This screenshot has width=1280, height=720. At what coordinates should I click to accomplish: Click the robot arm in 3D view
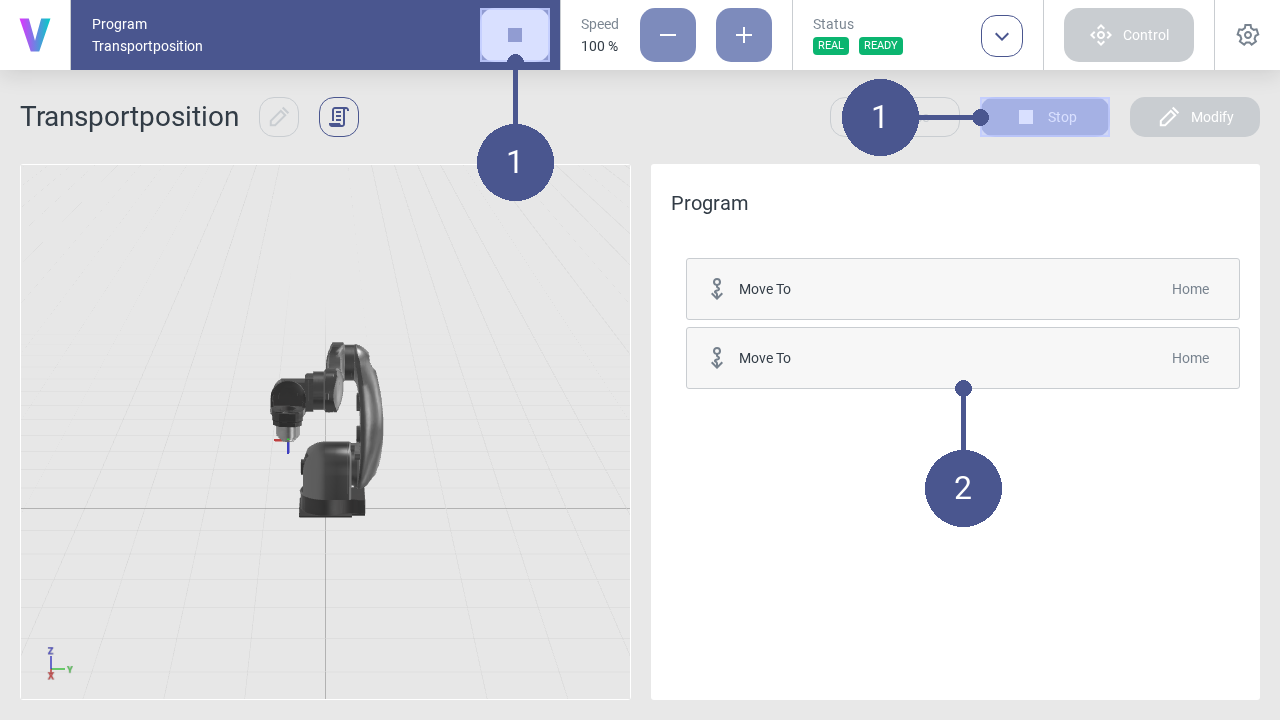click(x=330, y=430)
